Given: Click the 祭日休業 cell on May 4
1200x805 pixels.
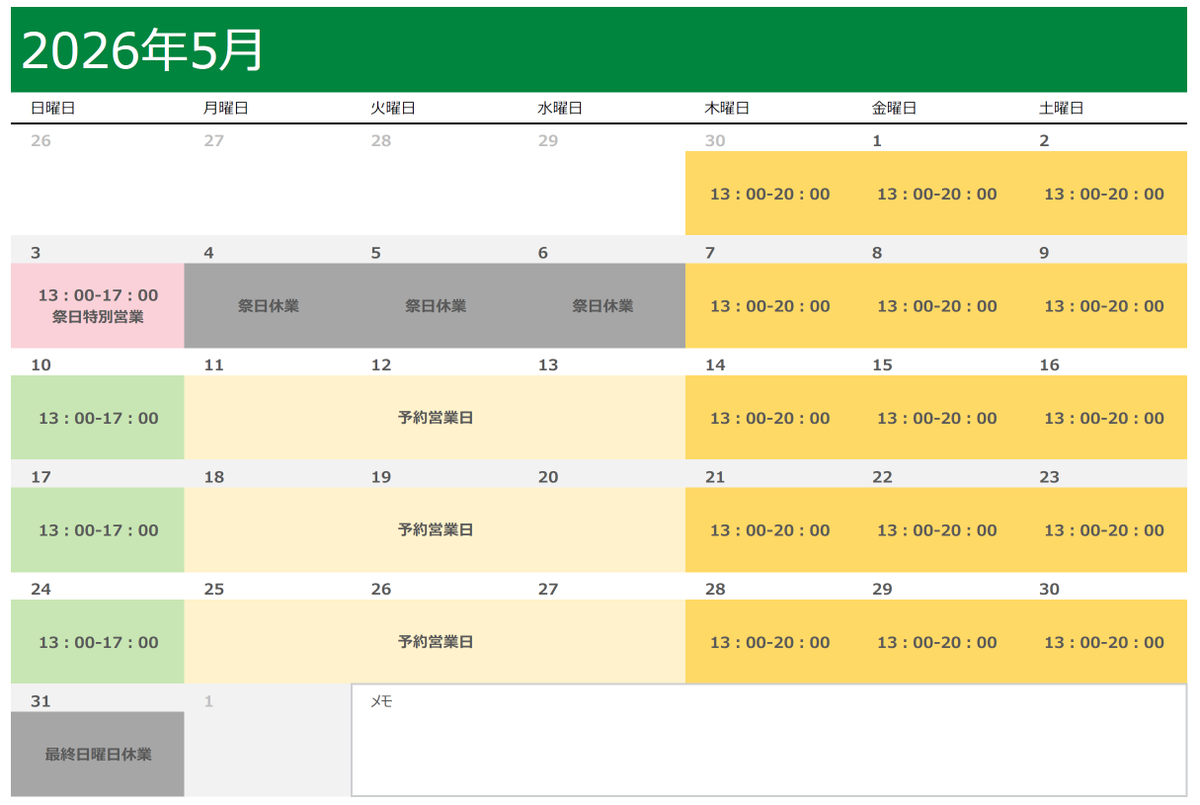Looking at the screenshot, I should coord(266,306).
